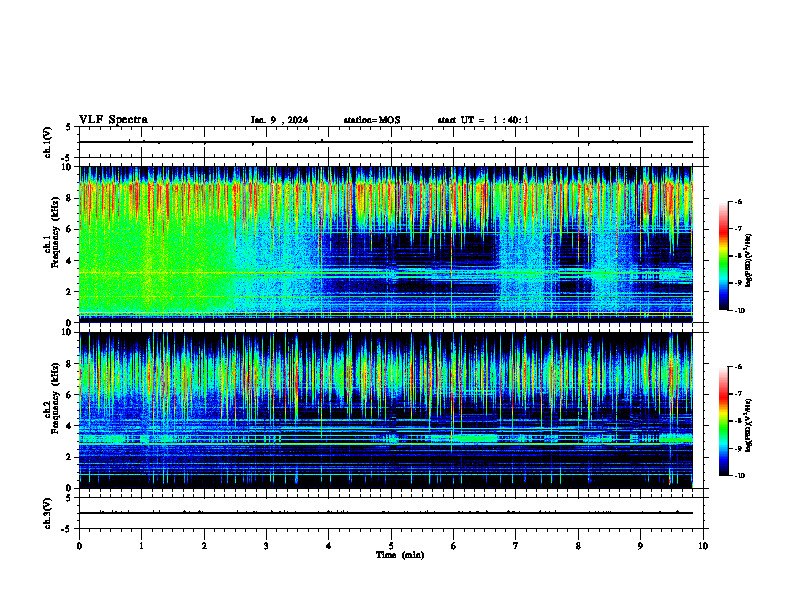Viewport: 792px width, 612px height.
Task: Click the "Time (min)" axis label
Action: click(400, 555)
